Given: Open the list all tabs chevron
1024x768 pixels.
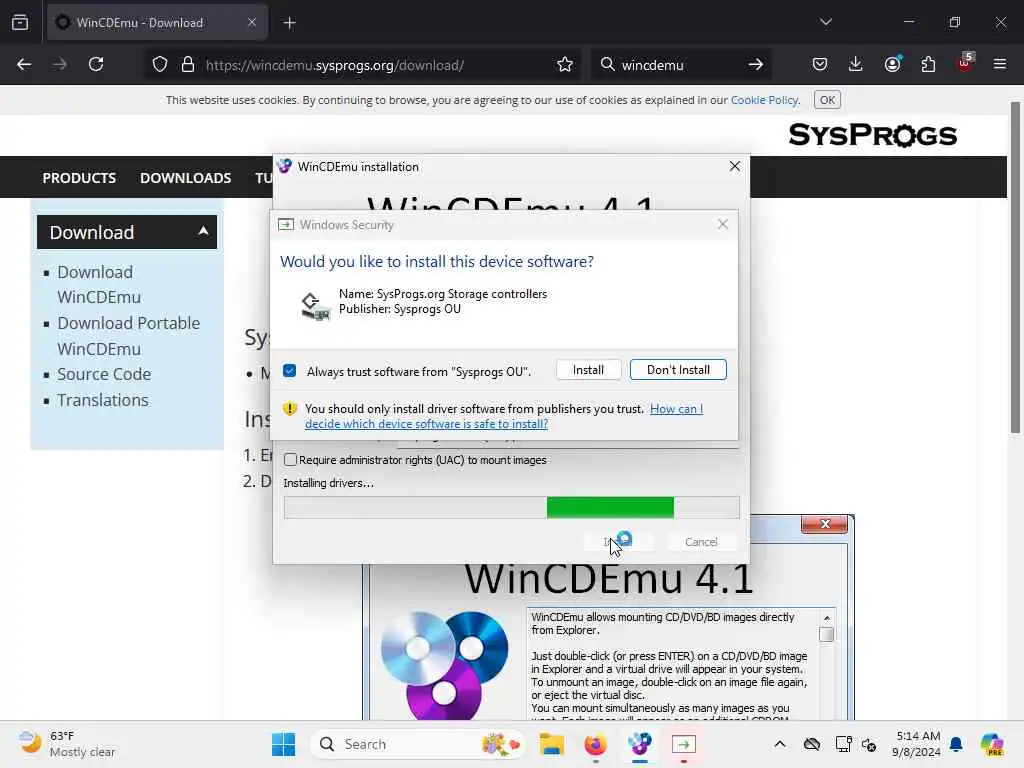Looking at the screenshot, I should point(826,22).
